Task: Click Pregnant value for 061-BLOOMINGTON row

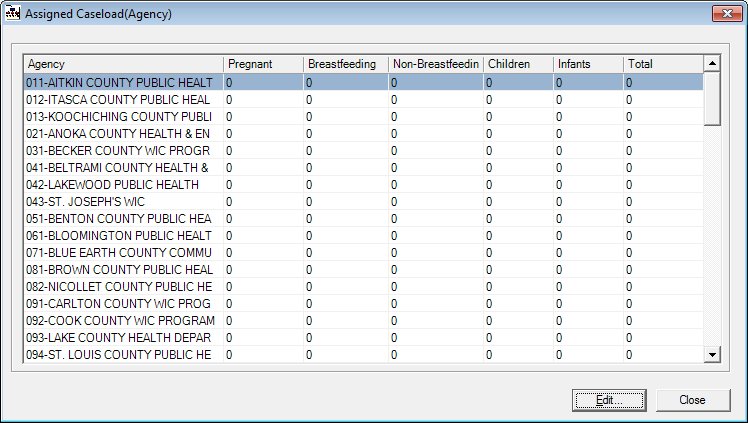Action: coord(229,236)
